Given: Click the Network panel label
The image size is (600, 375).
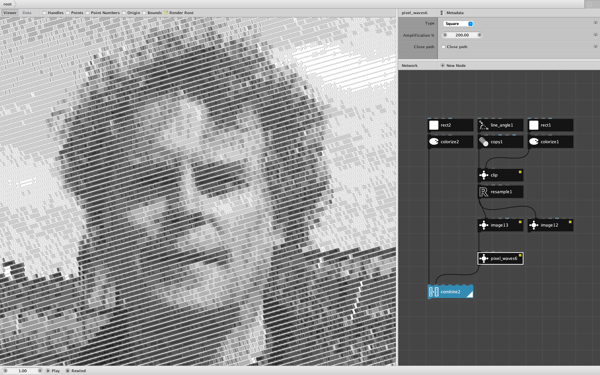Looking at the screenshot, I should [409, 65].
